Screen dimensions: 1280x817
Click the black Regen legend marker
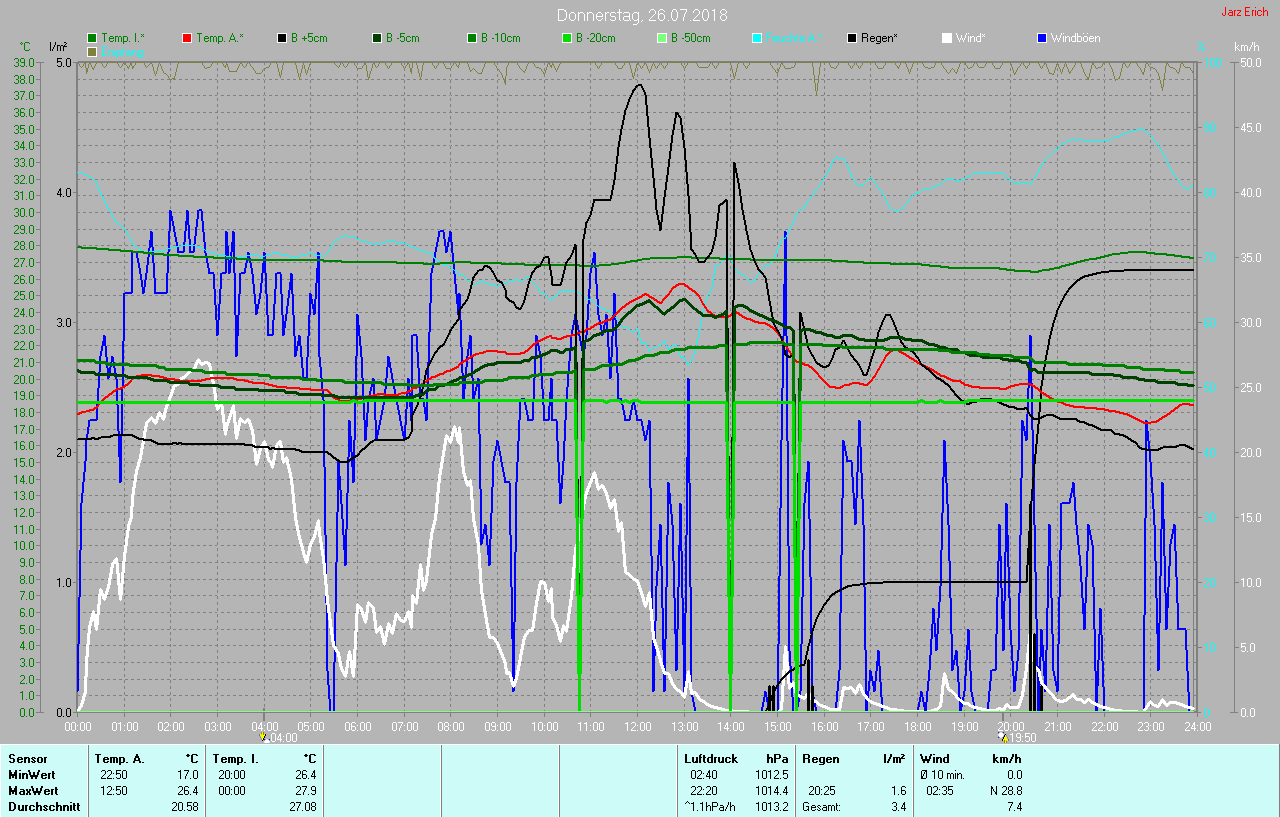click(852, 38)
